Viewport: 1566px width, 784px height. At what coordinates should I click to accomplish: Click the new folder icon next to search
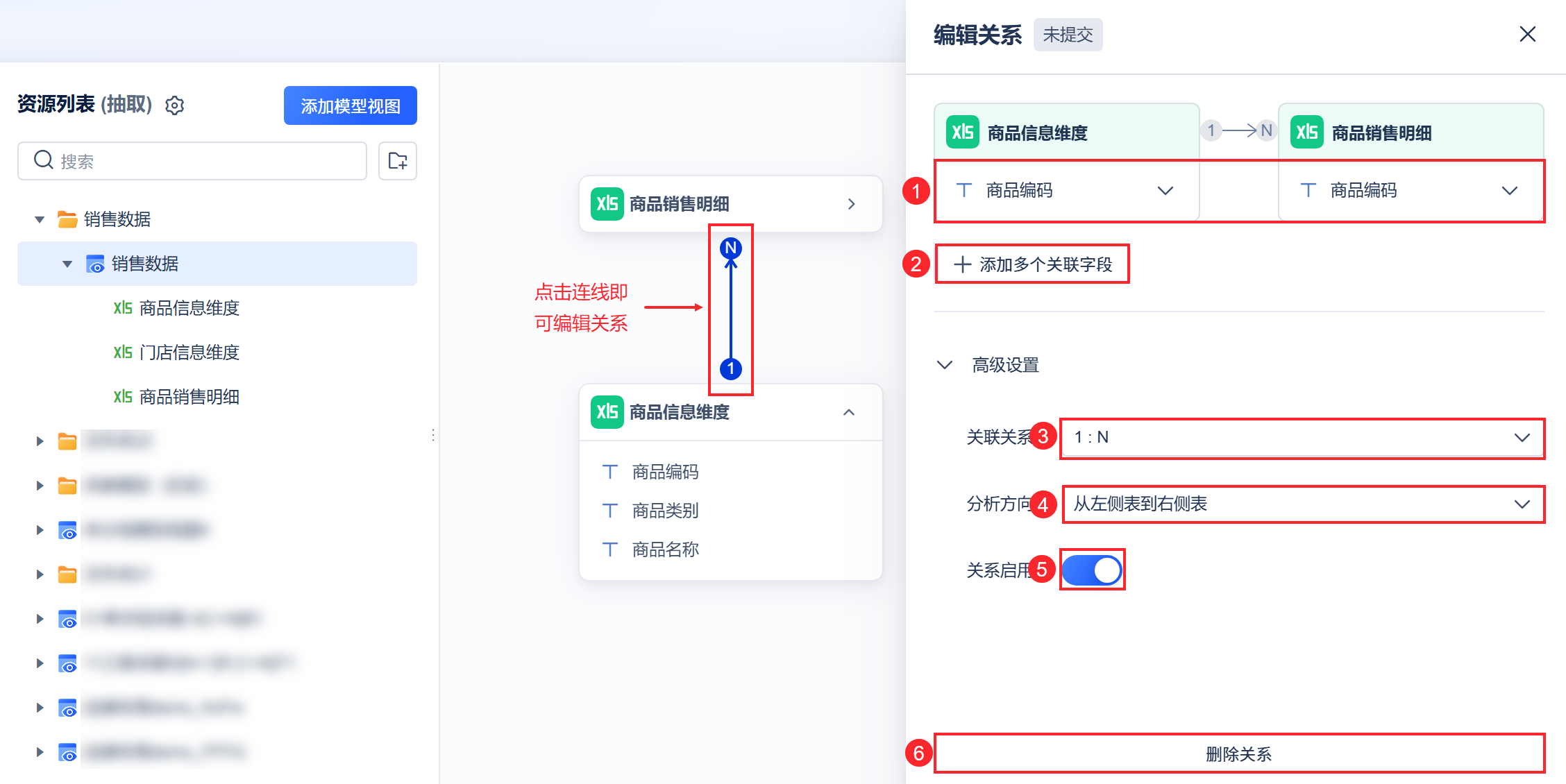[x=398, y=161]
